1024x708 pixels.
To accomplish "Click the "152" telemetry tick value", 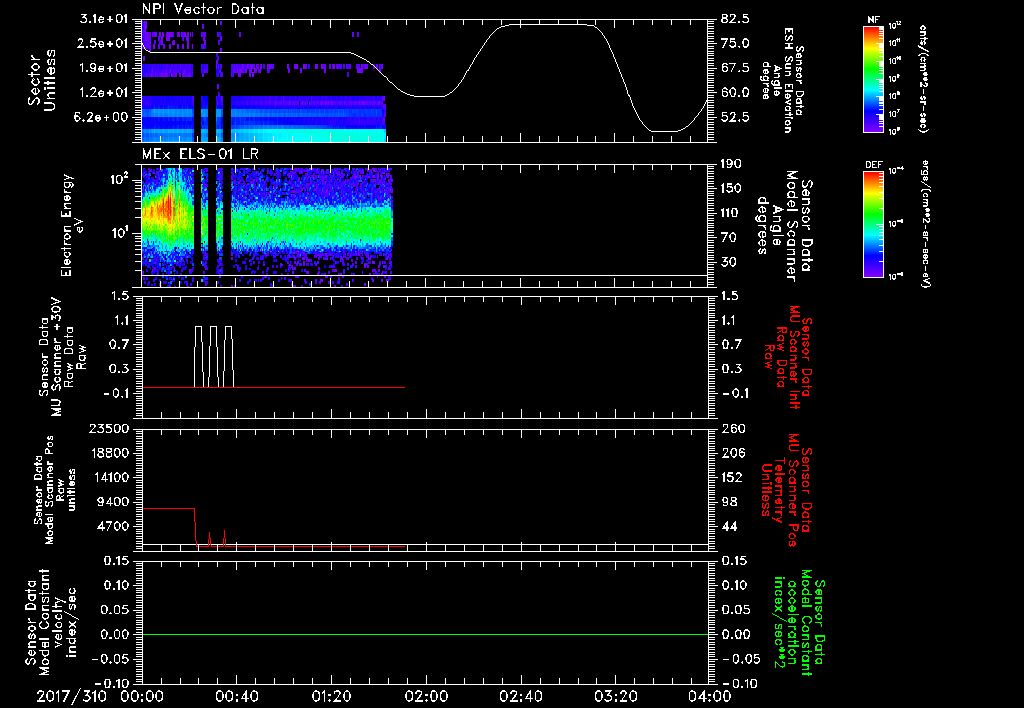I will pos(731,477).
